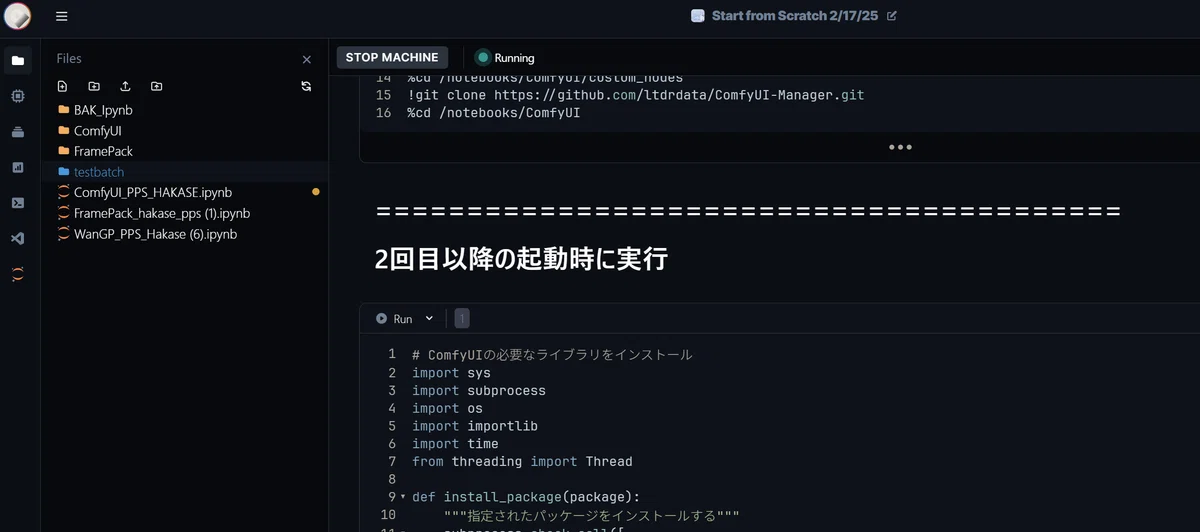Click the notebook icon beside the title
Image resolution: width=1200 pixels, height=532 pixels.
(x=698, y=16)
